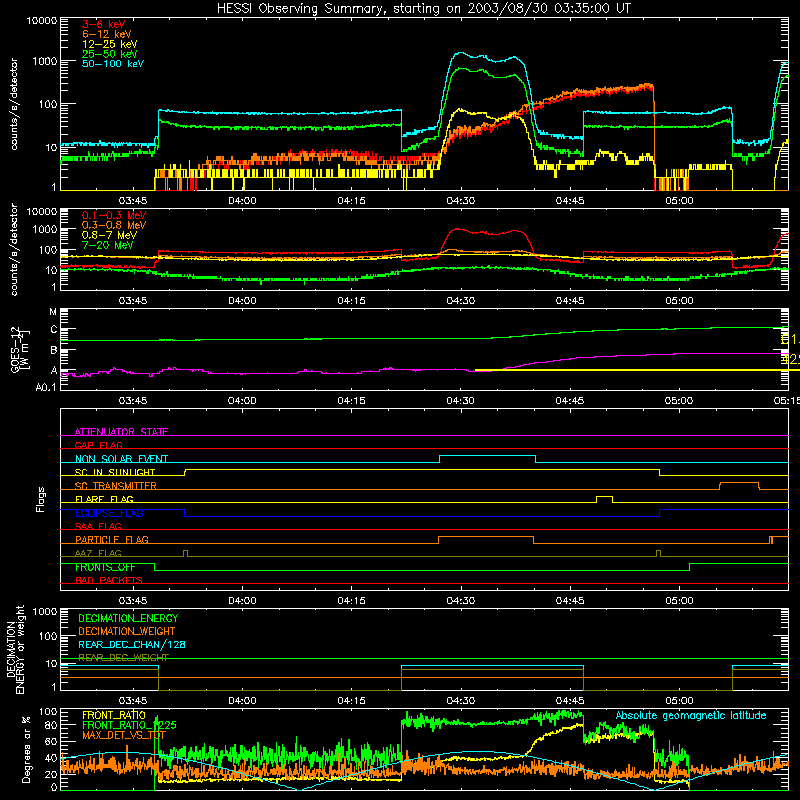Click the 80 tick label in bottom panel

pos(51,725)
